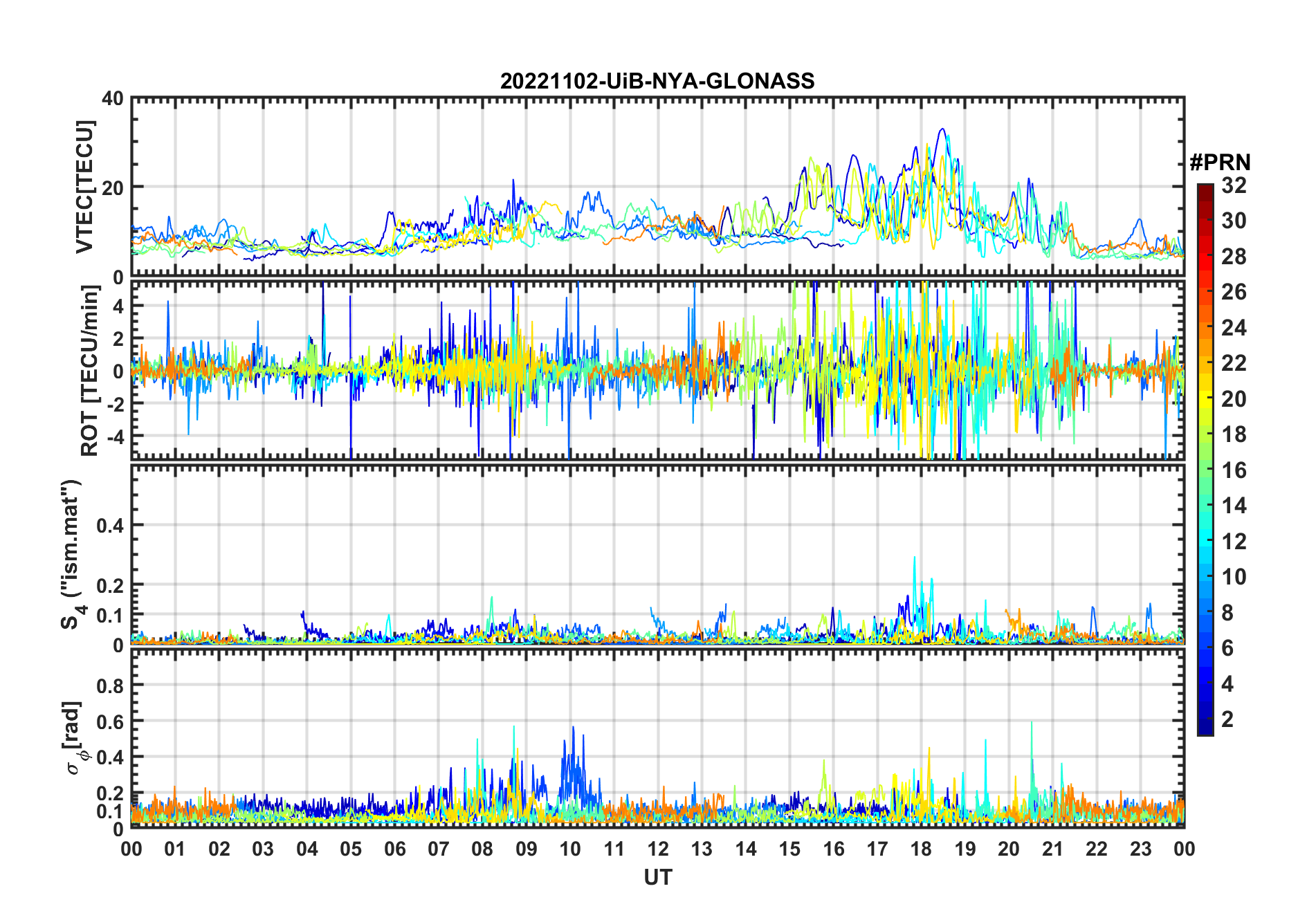
Task: Click the #PRN colorbar heading
Action: click(1220, 163)
